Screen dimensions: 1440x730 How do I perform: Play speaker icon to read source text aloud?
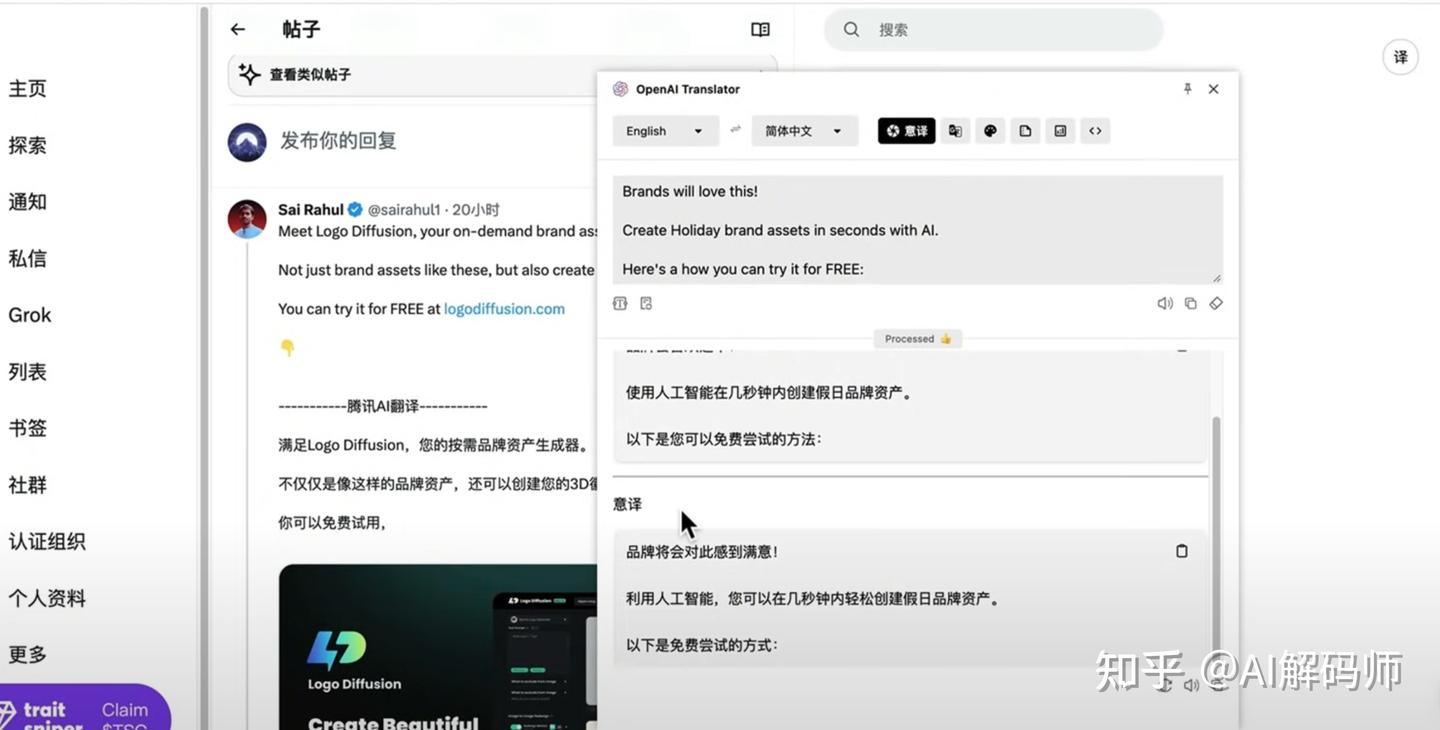[x=1164, y=303]
